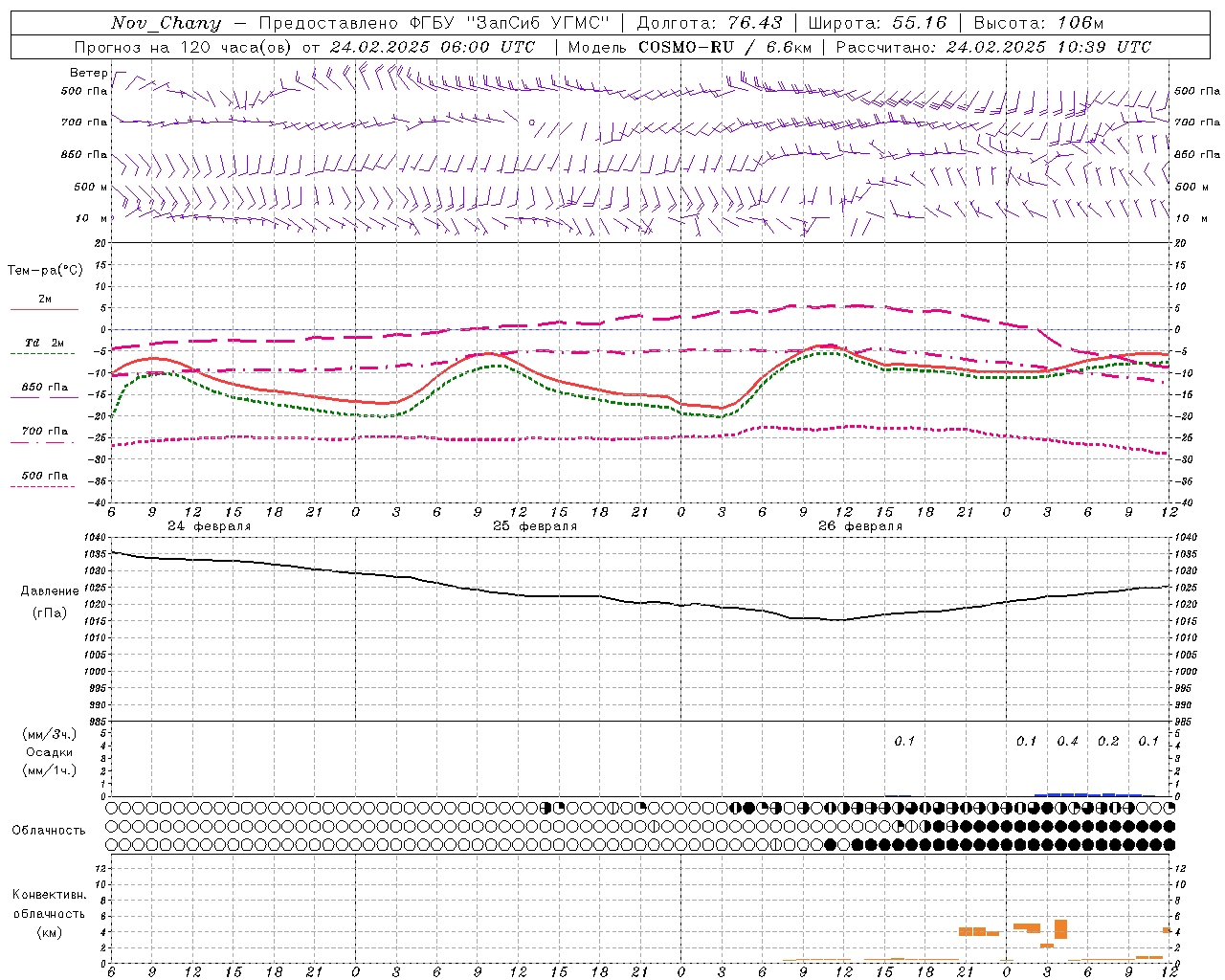Click the forecast start "24.02.2025 06:00 UTC"
Screen dimensions: 1225x980
click(433, 47)
